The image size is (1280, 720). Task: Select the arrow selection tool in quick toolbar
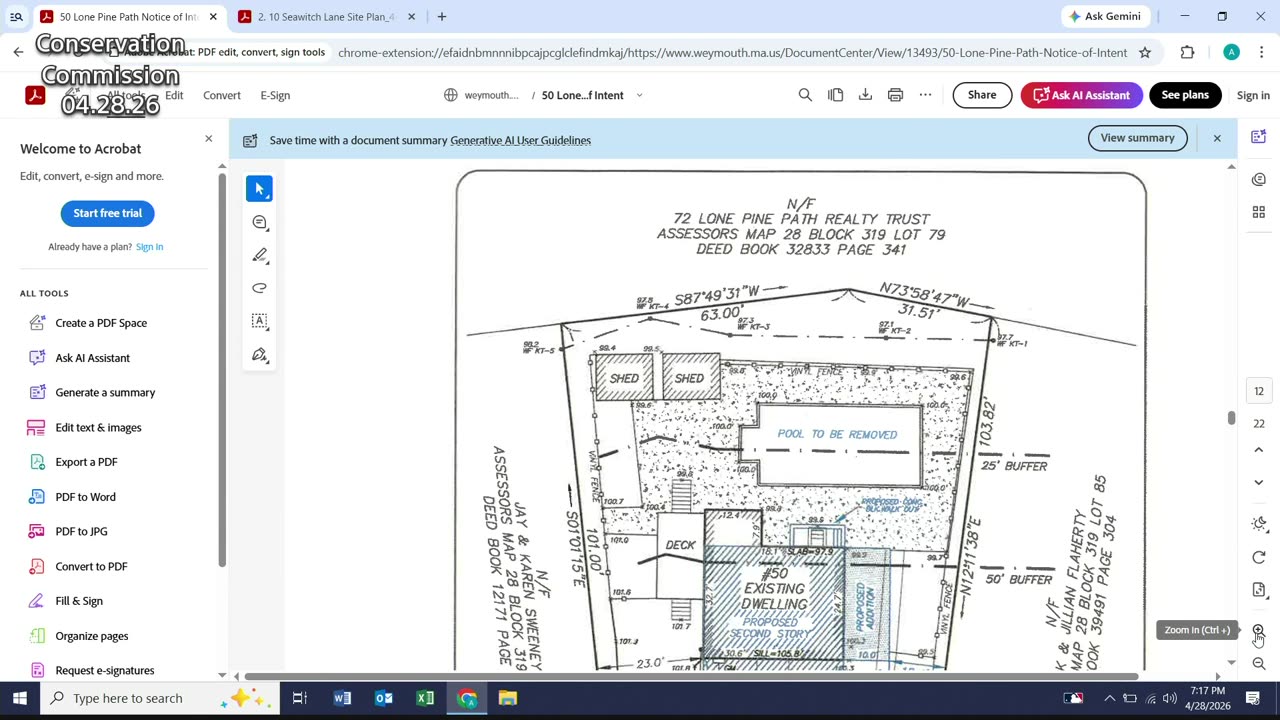coord(259,189)
